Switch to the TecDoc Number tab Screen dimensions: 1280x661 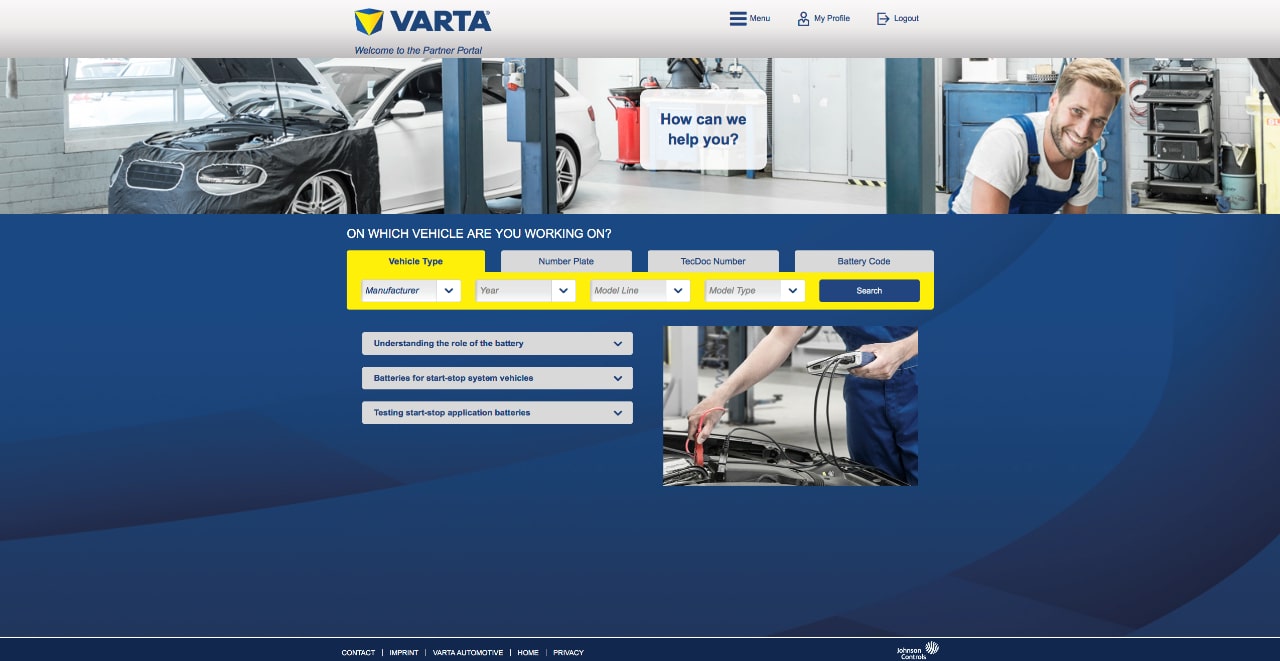713,261
